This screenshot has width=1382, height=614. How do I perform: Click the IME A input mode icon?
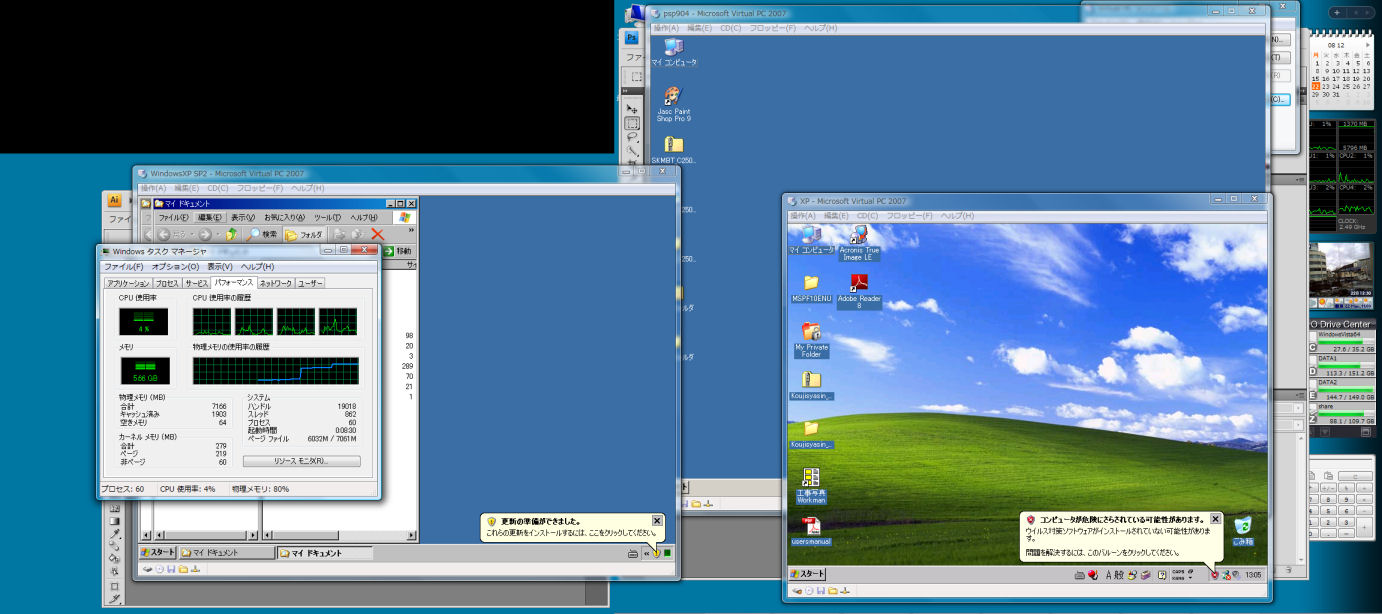pyautogui.click(x=1107, y=575)
